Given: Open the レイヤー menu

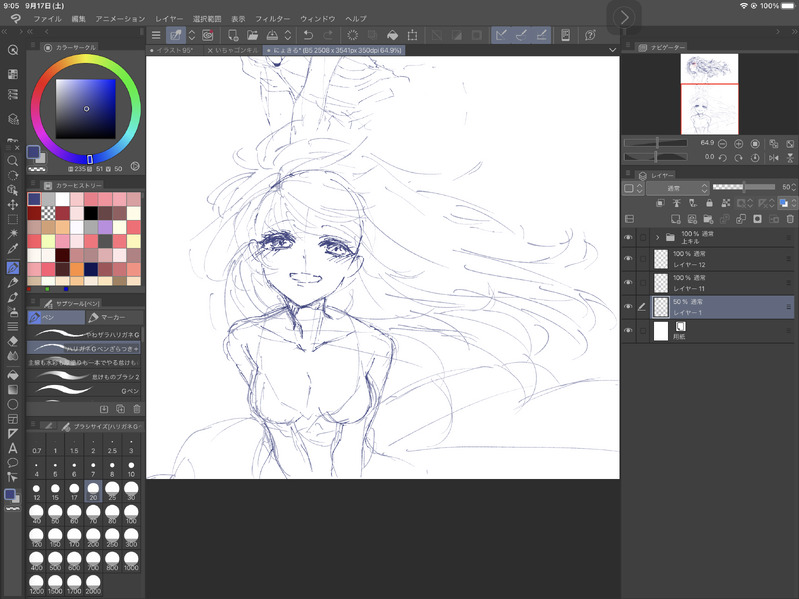Looking at the screenshot, I should coord(169,19).
